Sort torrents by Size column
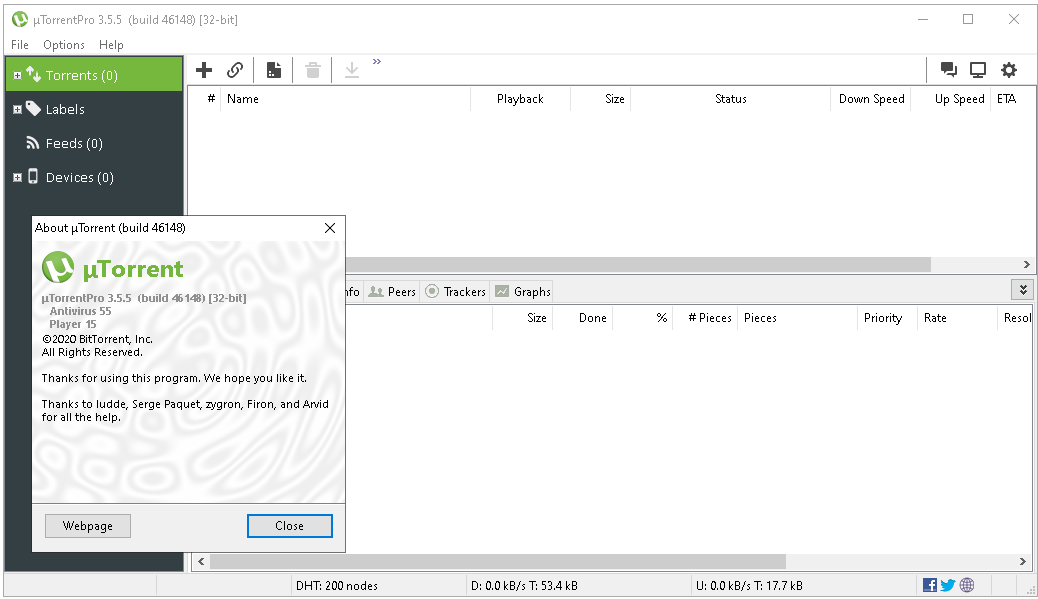The width and height of the screenshot is (1038, 599). pos(600,99)
